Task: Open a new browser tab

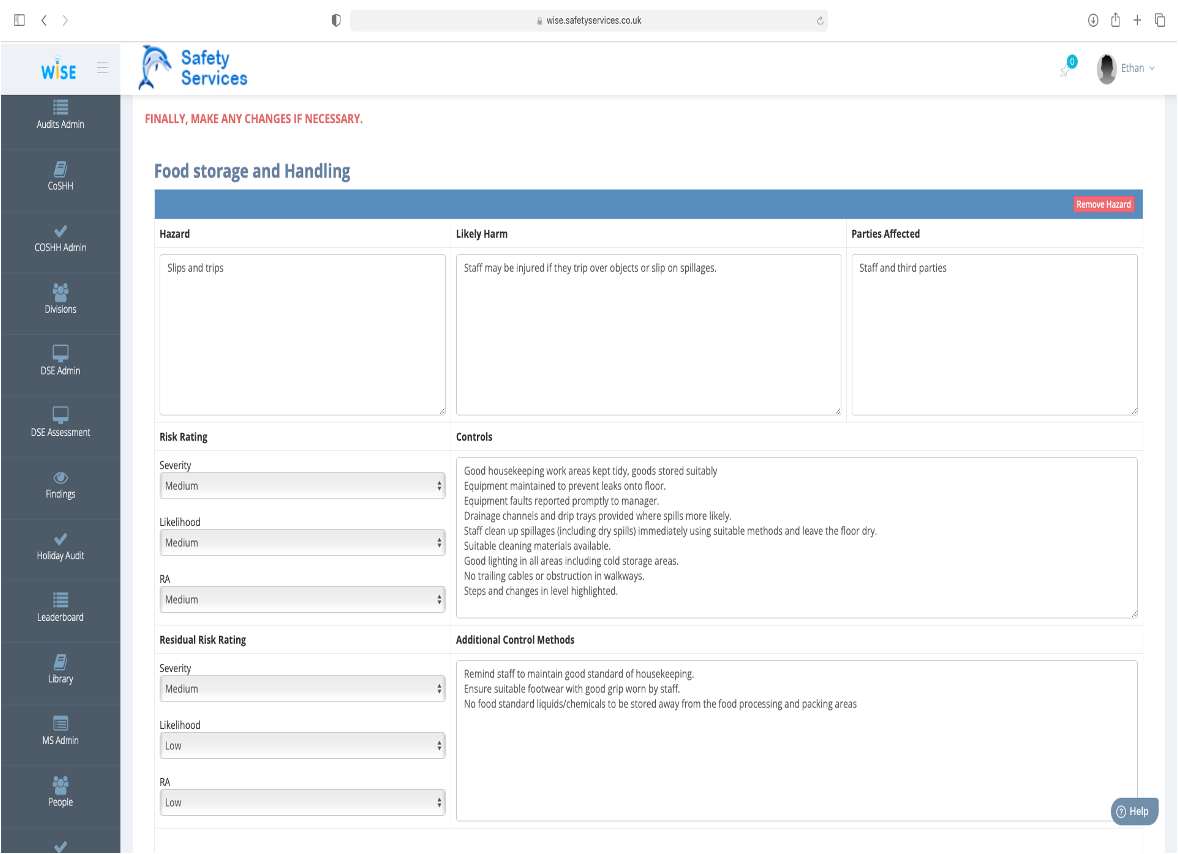Action: [1137, 20]
